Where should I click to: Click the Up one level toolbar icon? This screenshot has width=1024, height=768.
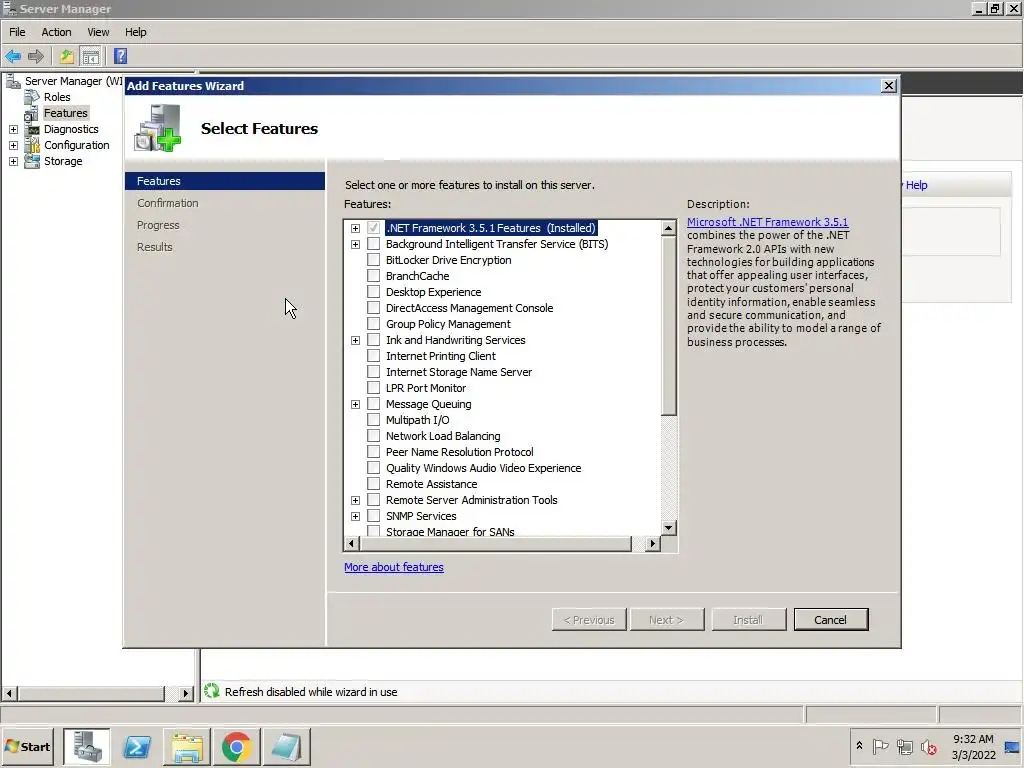click(67, 56)
